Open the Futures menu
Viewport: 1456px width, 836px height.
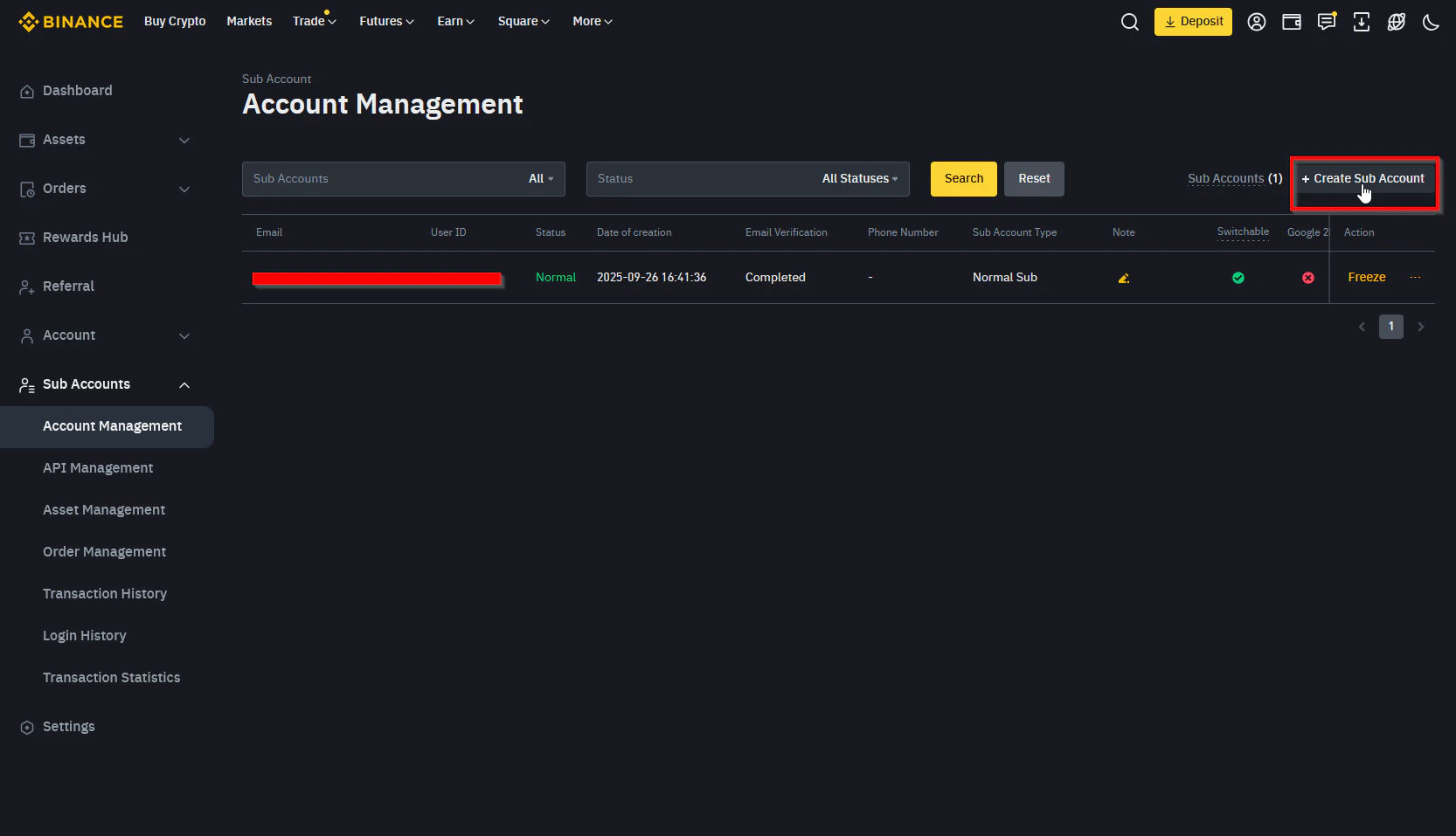click(385, 21)
